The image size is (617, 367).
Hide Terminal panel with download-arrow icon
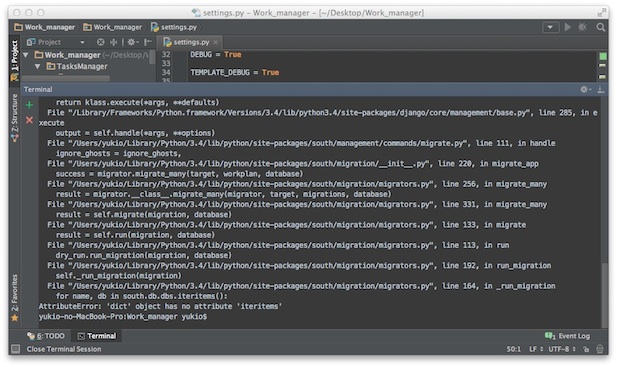(x=600, y=90)
